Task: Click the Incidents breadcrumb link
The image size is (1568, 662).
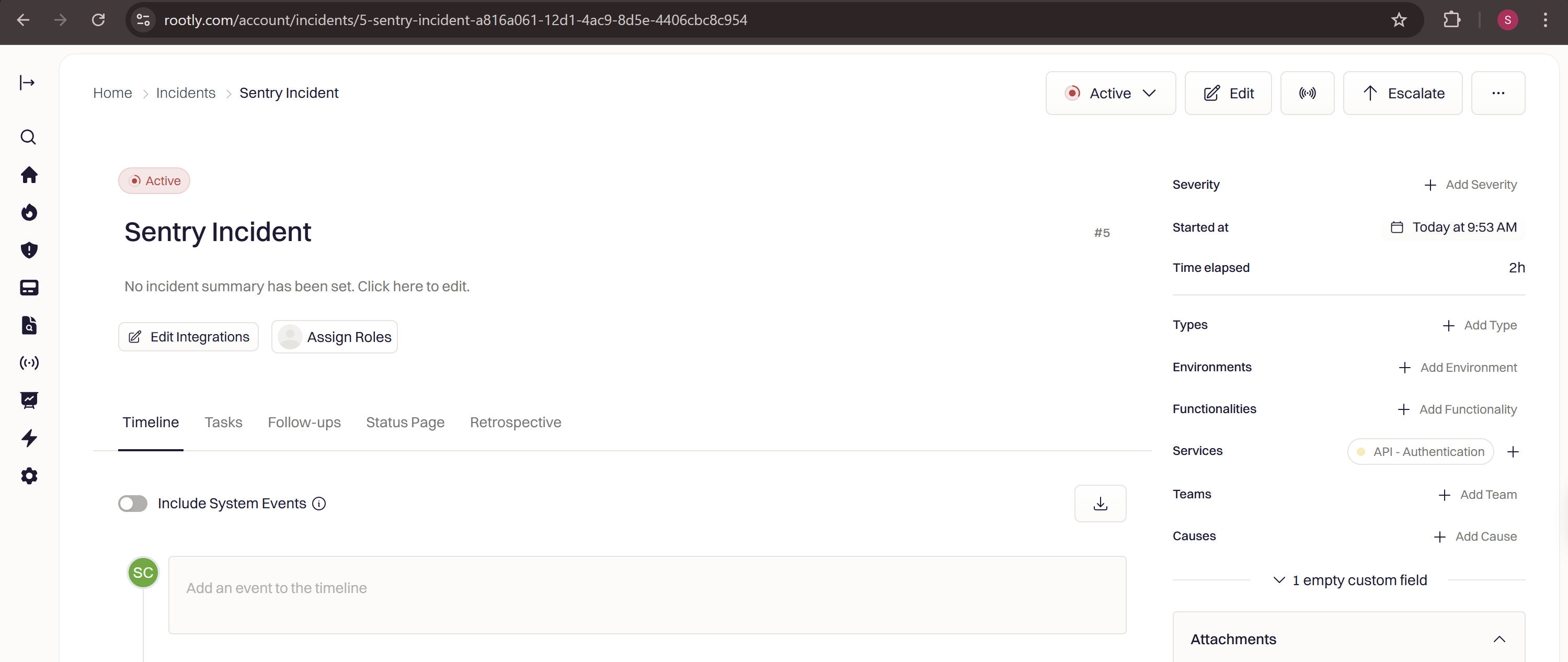Action: [186, 93]
